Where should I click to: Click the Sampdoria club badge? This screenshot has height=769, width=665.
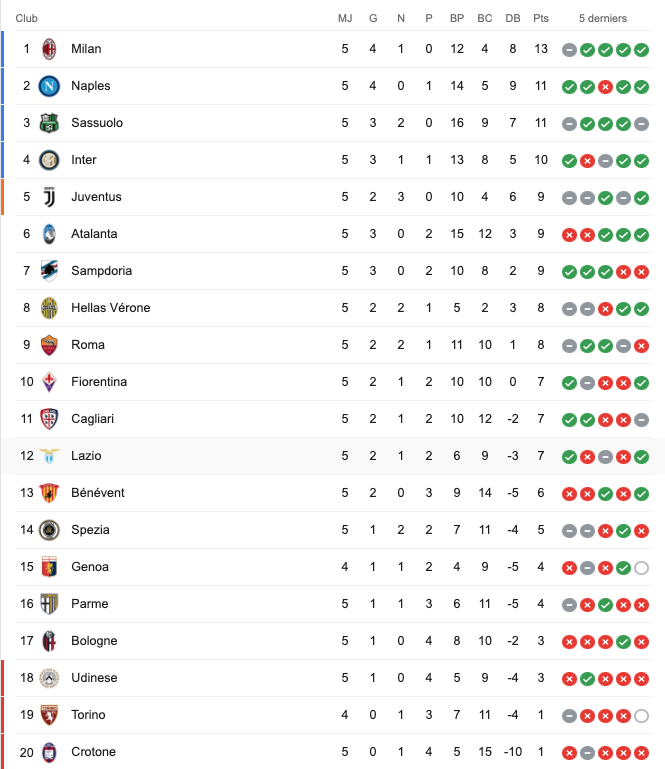pos(49,271)
